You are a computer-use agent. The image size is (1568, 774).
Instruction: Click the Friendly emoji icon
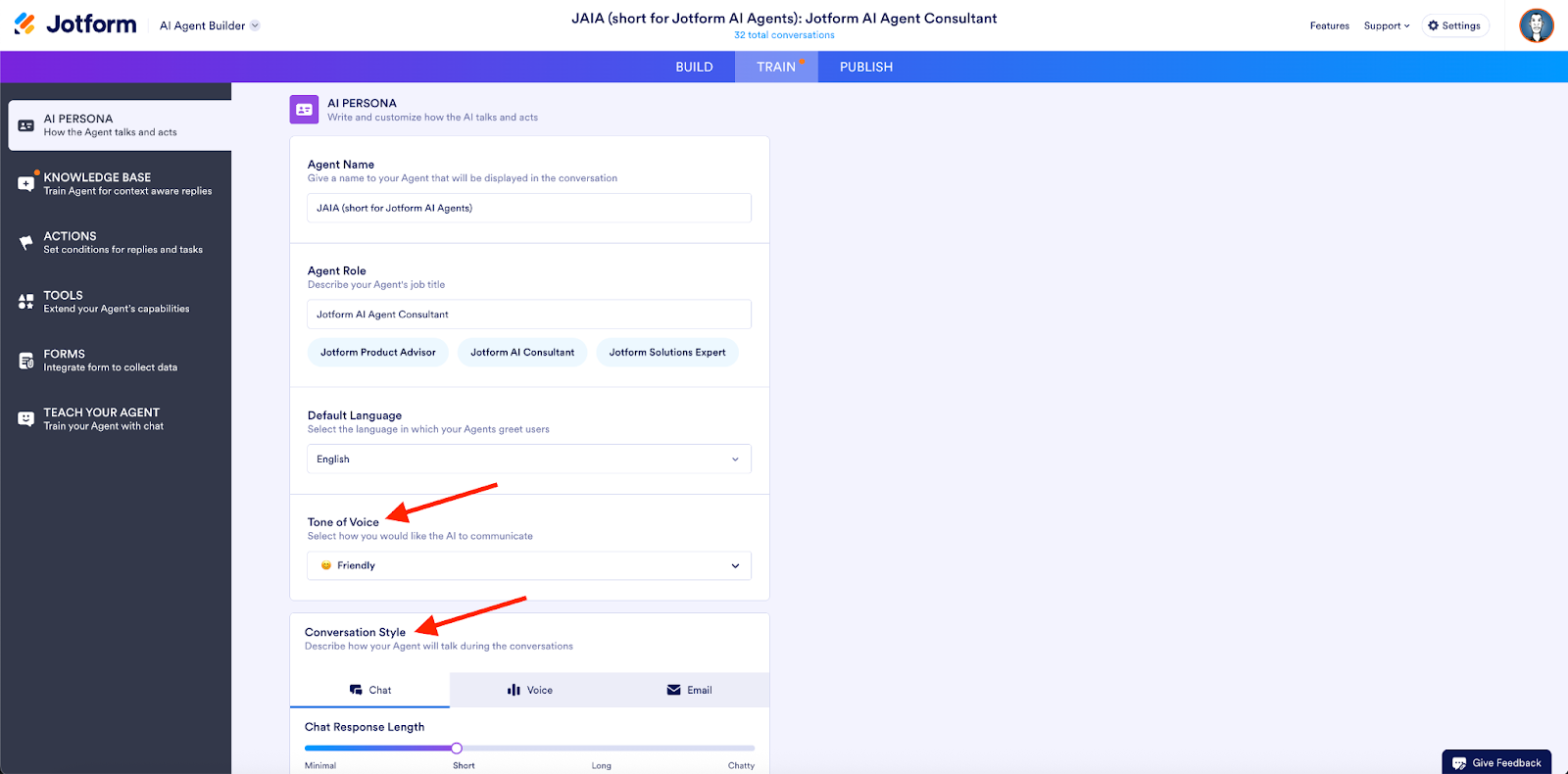point(326,565)
